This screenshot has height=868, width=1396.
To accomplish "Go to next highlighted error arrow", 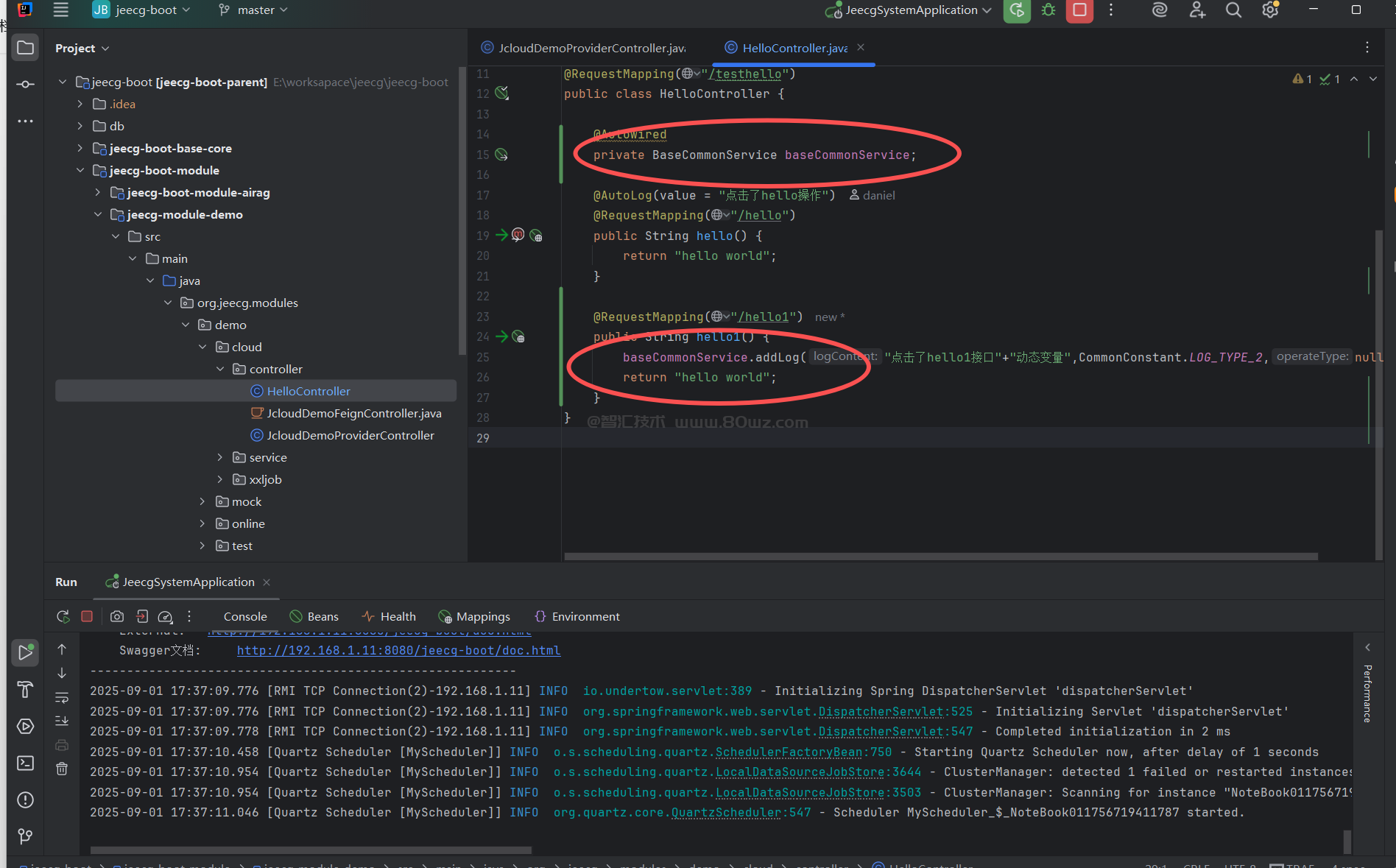I will pos(1373,79).
